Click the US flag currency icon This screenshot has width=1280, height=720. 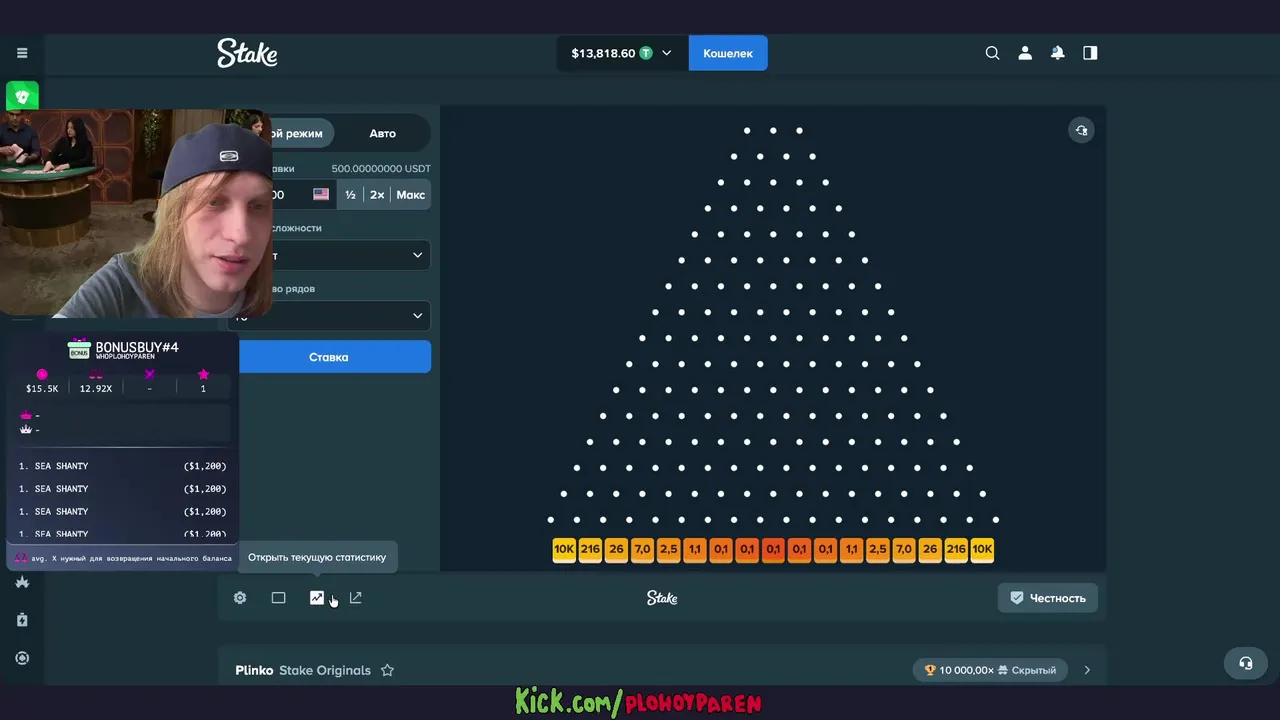pyautogui.click(x=321, y=195)
